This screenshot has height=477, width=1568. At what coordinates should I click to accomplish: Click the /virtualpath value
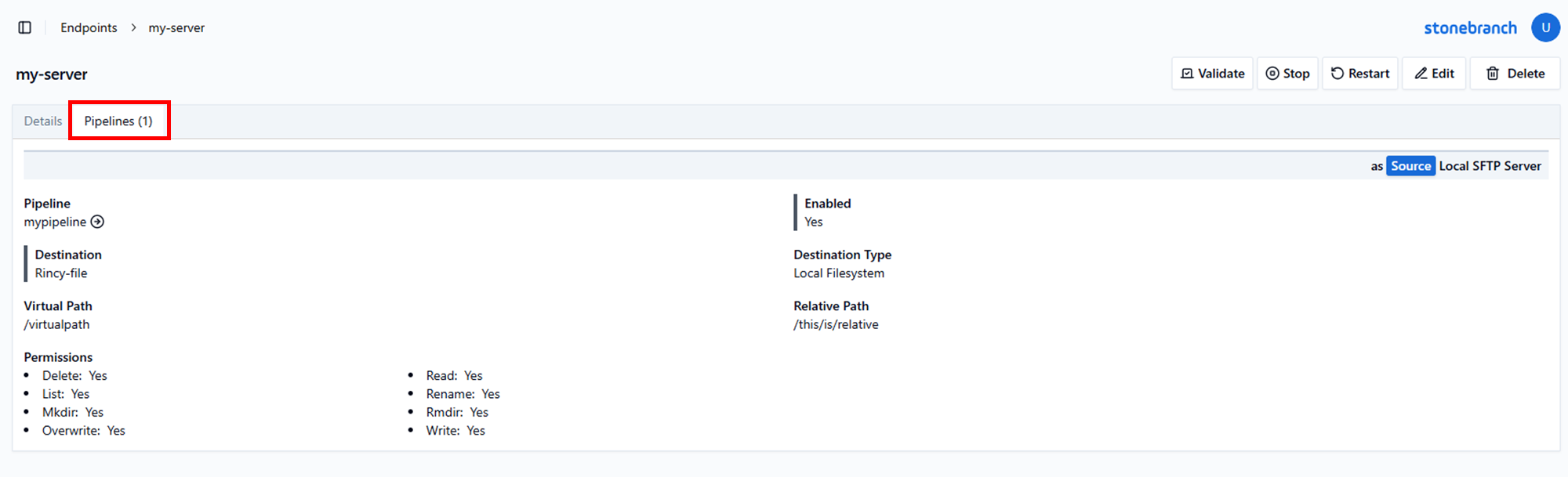tap(56, 325)
